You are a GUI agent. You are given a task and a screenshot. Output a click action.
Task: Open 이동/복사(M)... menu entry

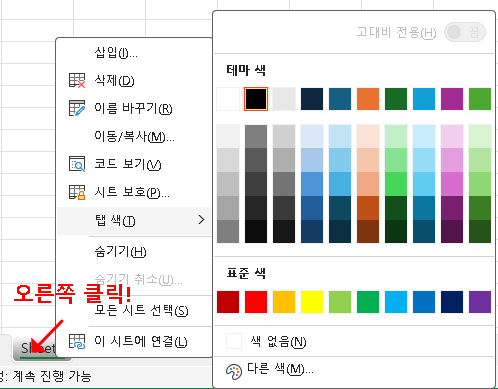pos(134,136)
